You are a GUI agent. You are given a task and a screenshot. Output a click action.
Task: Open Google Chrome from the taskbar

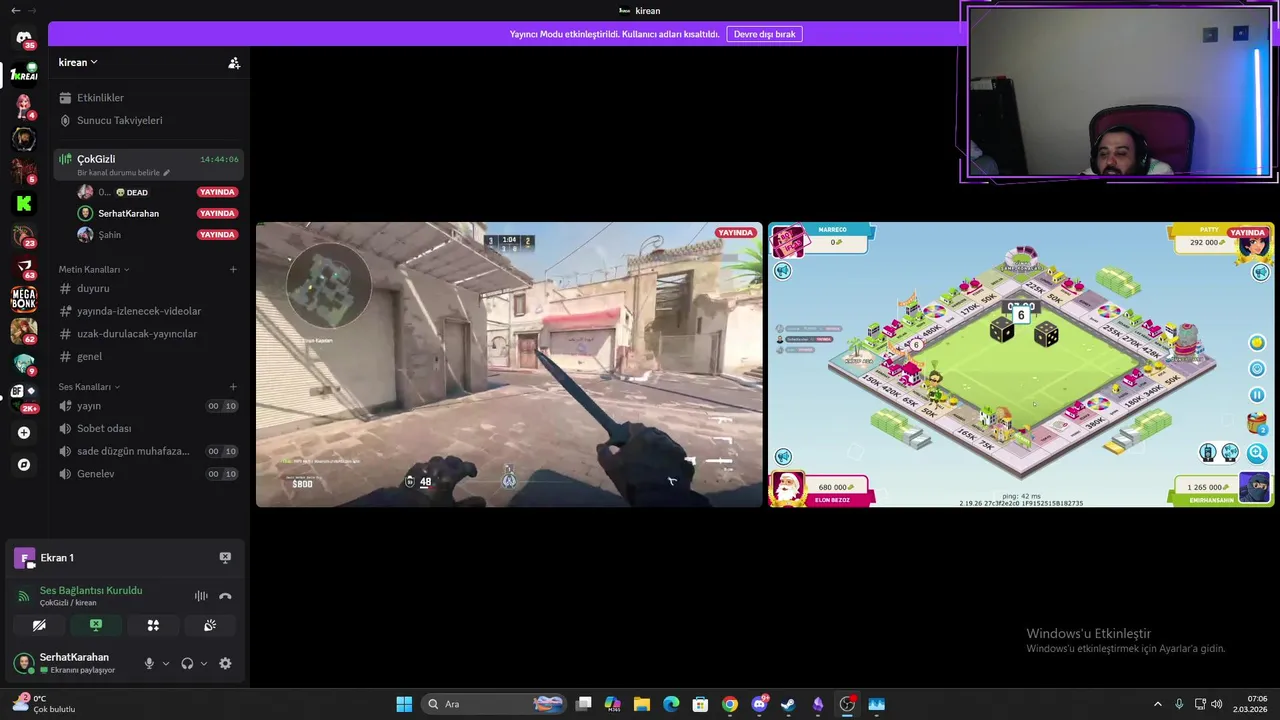click(730, 704)
